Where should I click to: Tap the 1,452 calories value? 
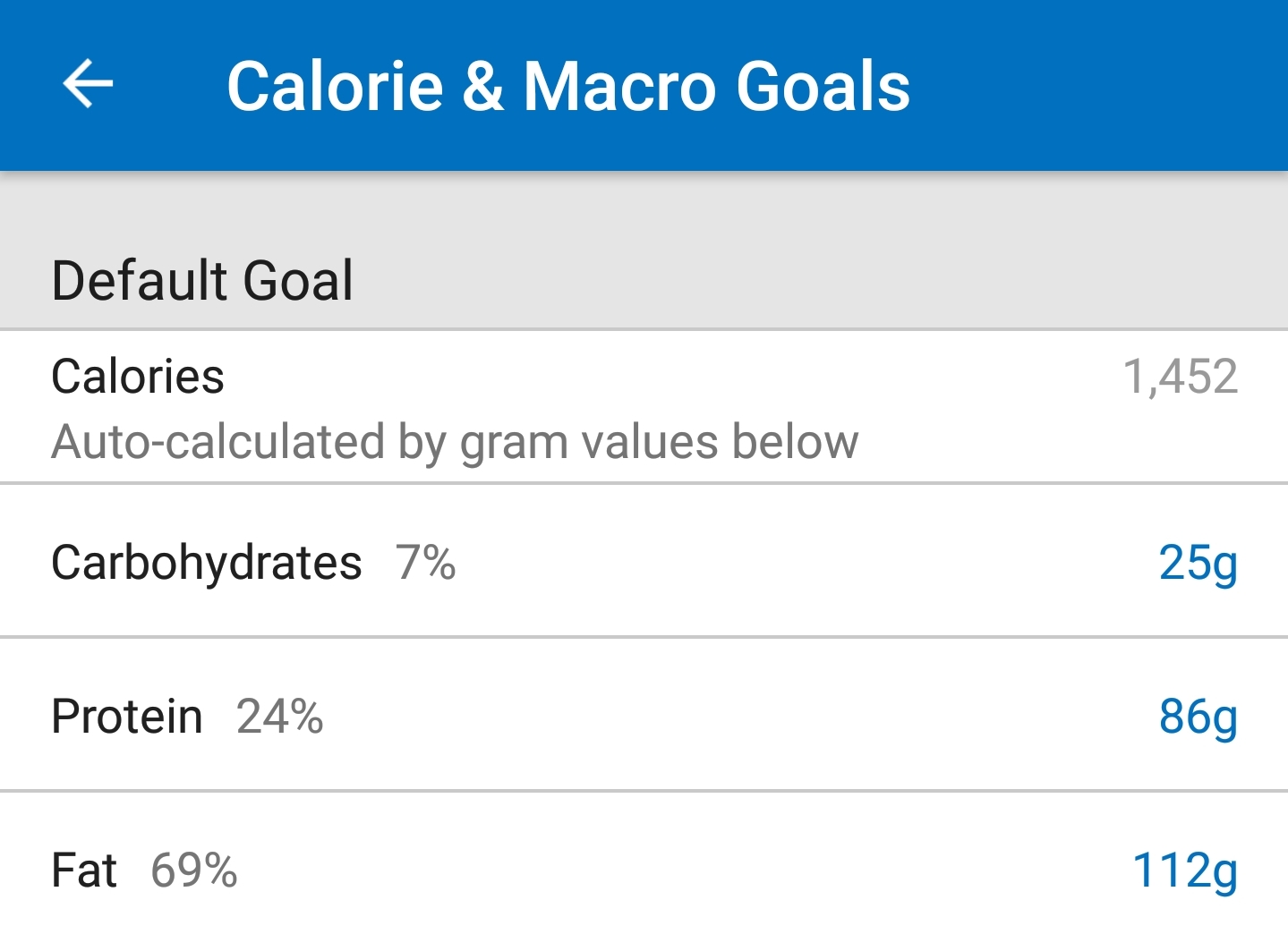1180,377
